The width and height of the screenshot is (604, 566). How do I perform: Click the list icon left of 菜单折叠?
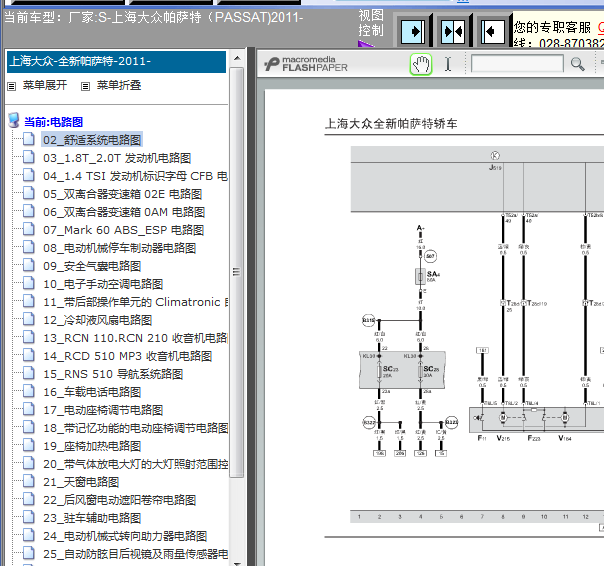point(85,86)
